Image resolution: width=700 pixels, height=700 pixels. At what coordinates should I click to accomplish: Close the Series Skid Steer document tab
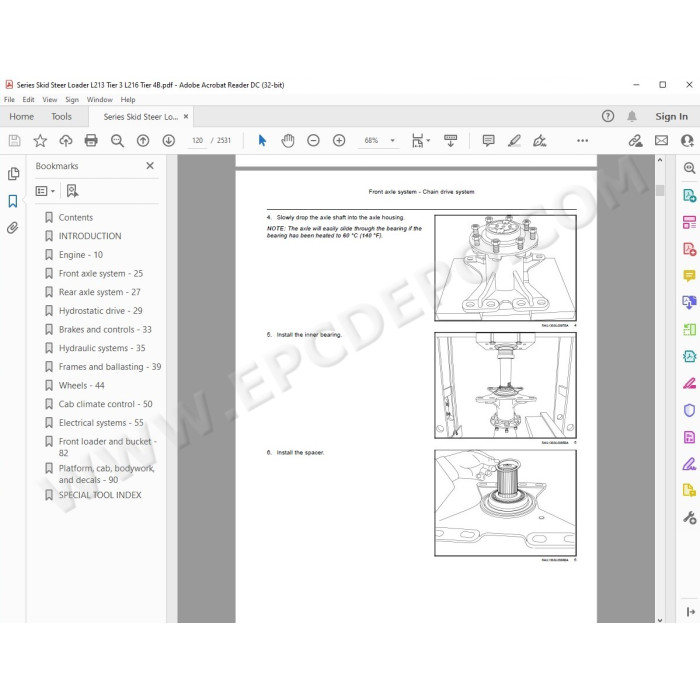point(186,117)
